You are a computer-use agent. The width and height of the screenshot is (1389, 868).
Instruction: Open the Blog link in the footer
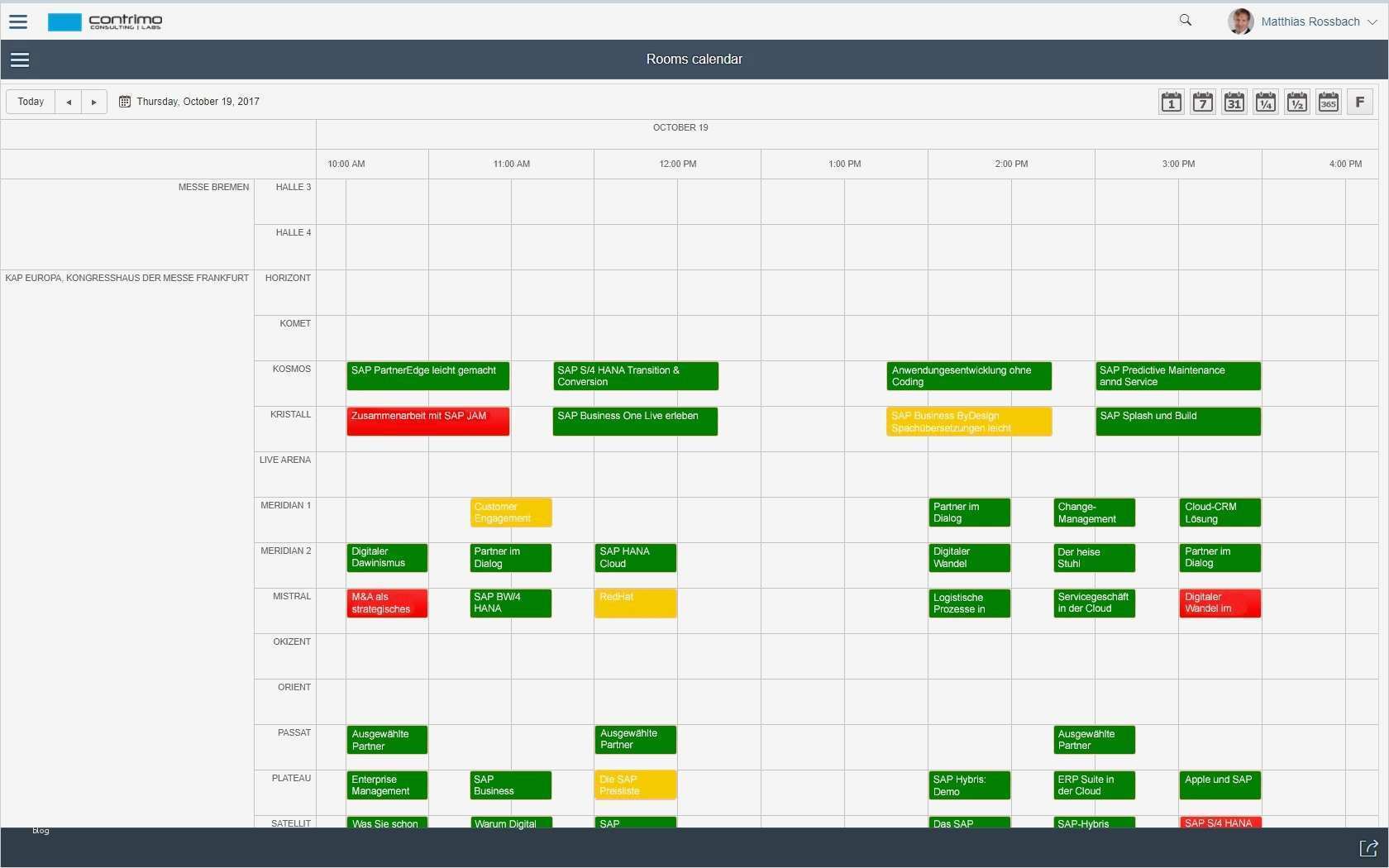tap(41, 831)
